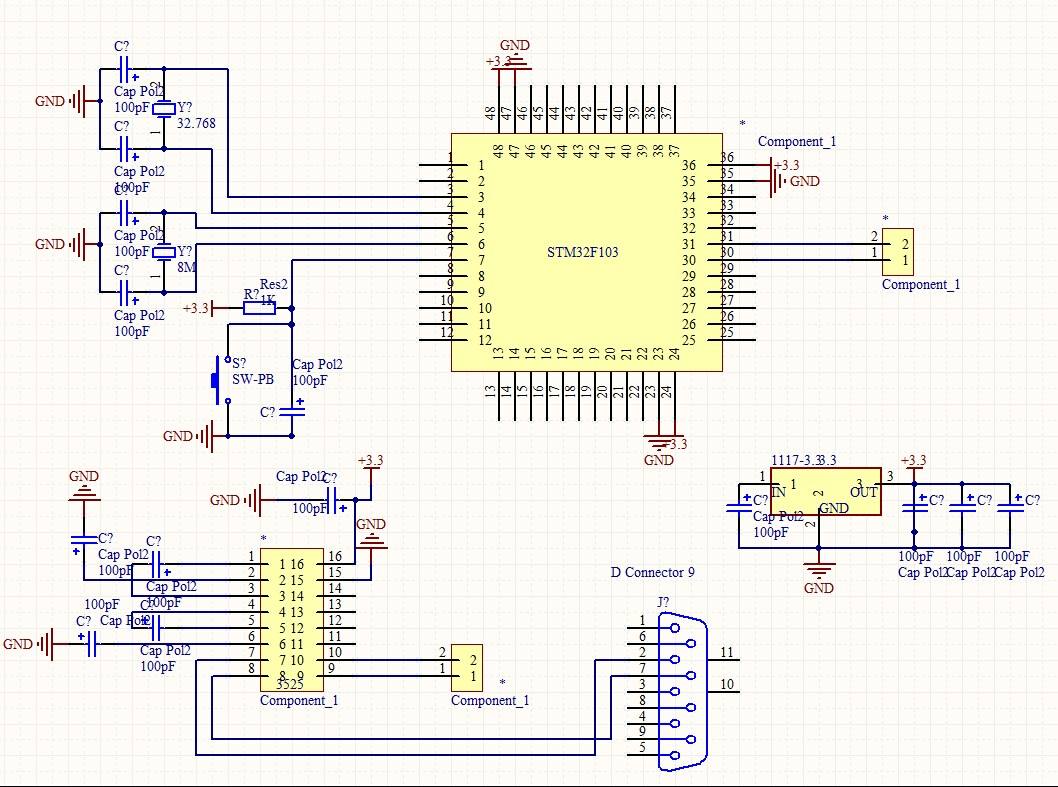This screenshot has height=787, width=1058.
Task: Click the regulator IN pin label
Action: 779,492
